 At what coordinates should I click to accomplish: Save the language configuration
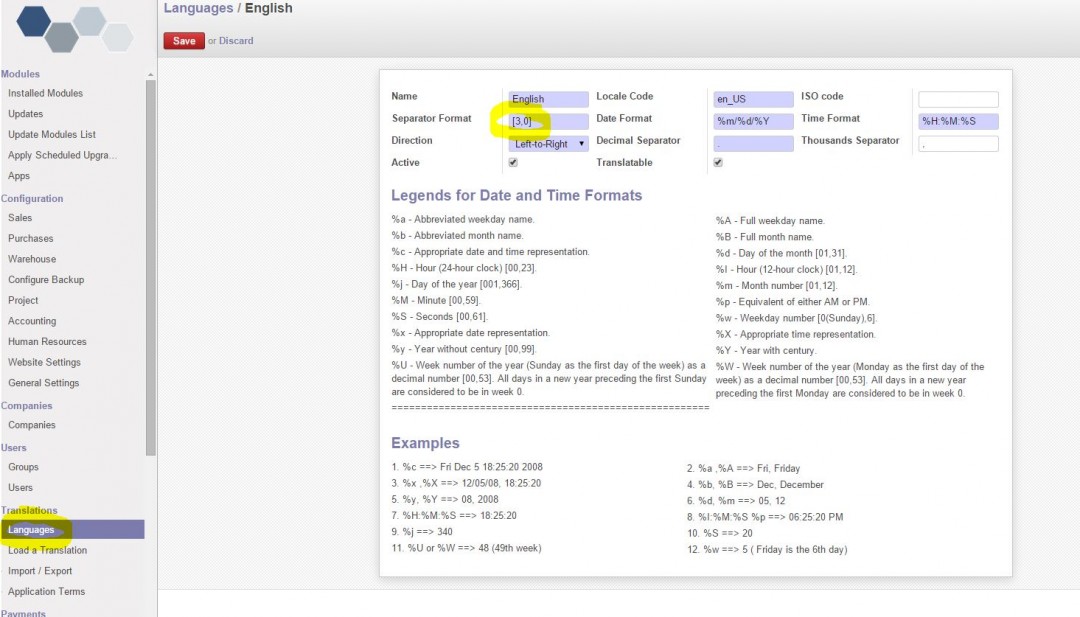[183, 40]
